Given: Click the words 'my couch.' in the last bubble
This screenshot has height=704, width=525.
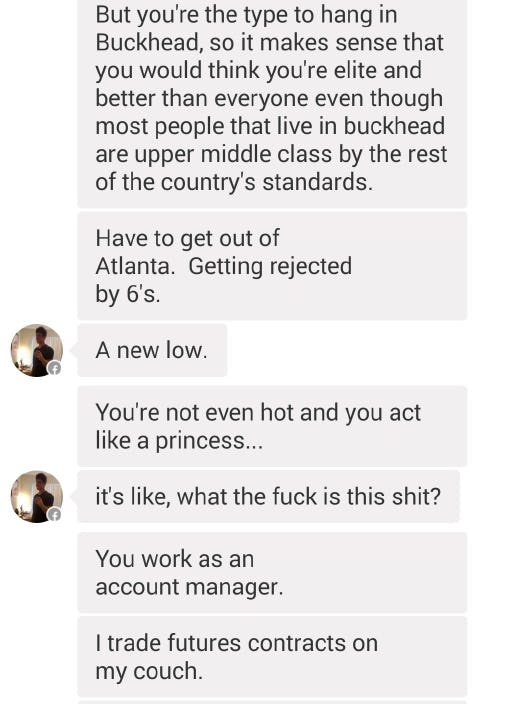Looking at the screenshot, I should click(x=149, y=672).
